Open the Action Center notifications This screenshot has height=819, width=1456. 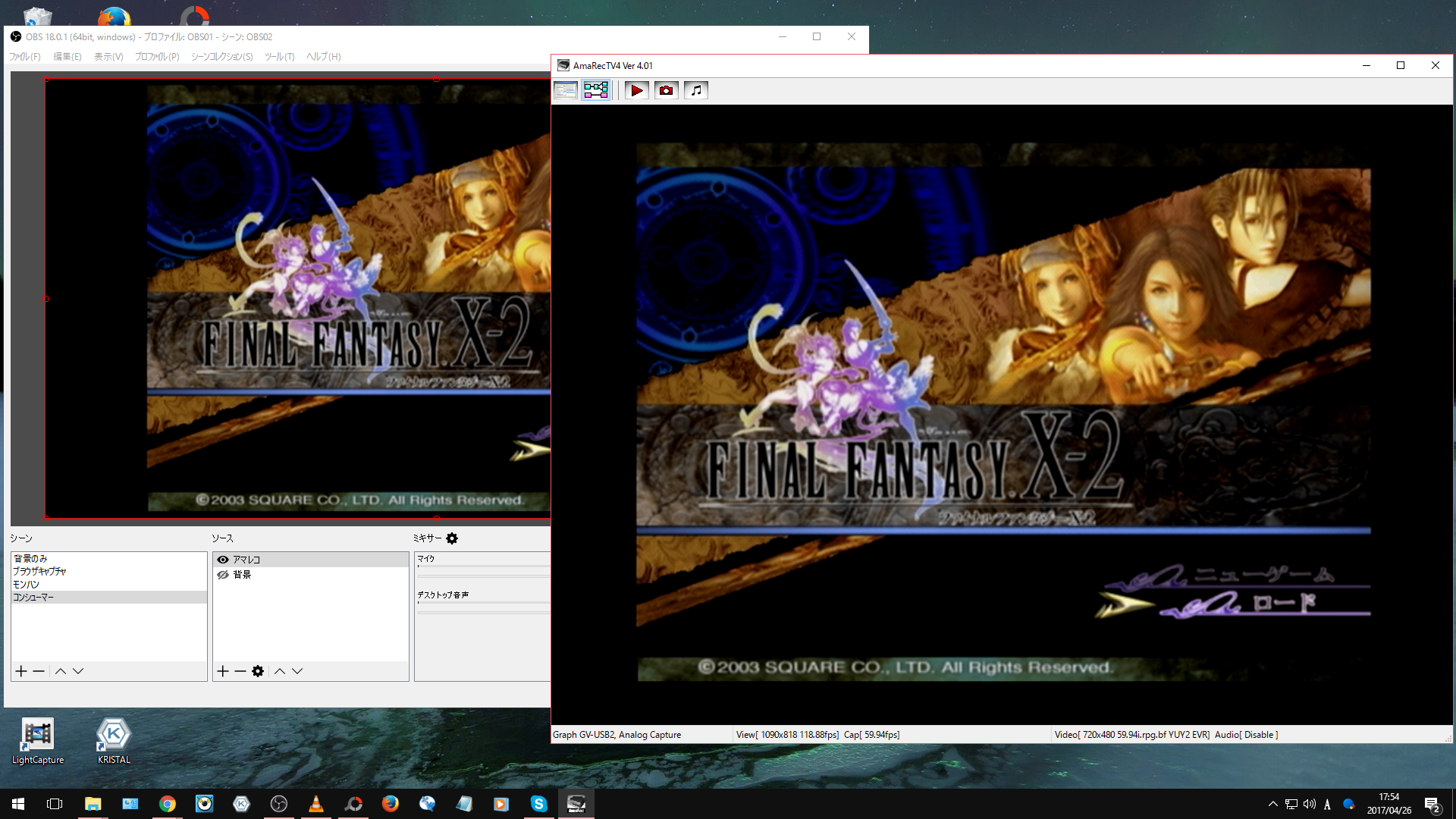[x=1432, y=805]
